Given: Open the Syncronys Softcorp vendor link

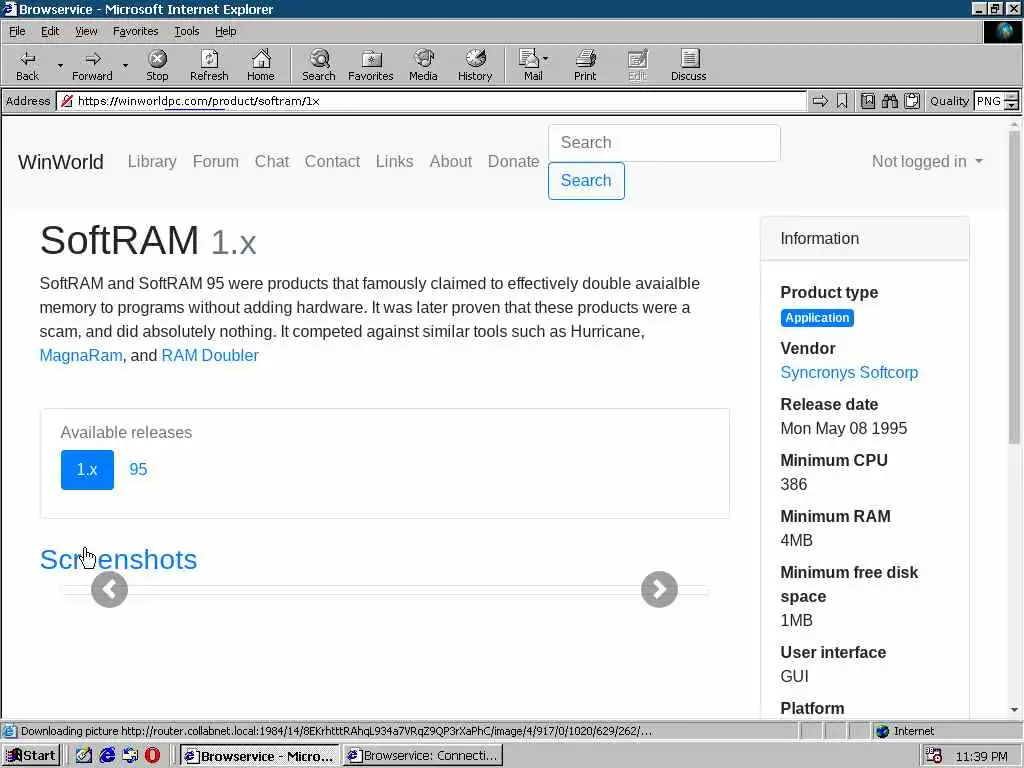Looking at the screenshot, I should coord(849,372).
